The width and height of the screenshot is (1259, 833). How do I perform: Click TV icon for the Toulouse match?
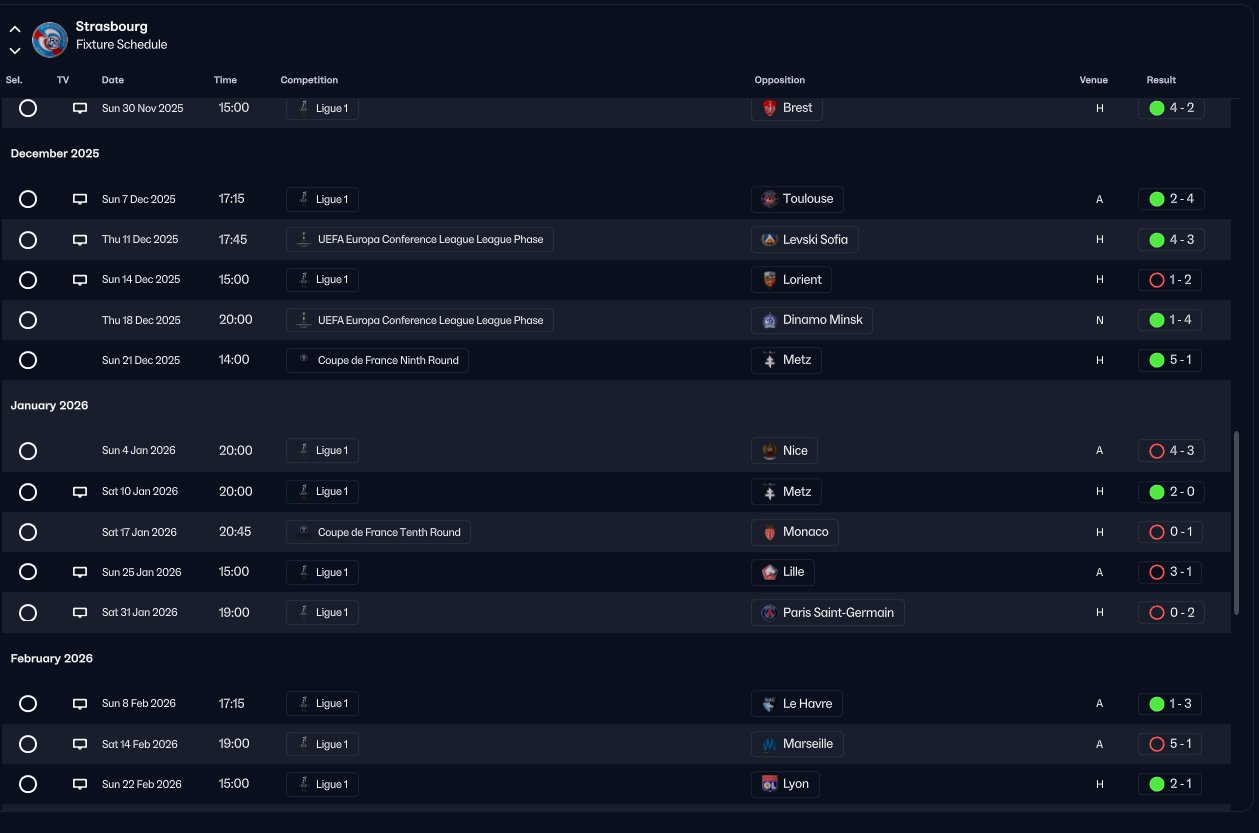(80, 199)
